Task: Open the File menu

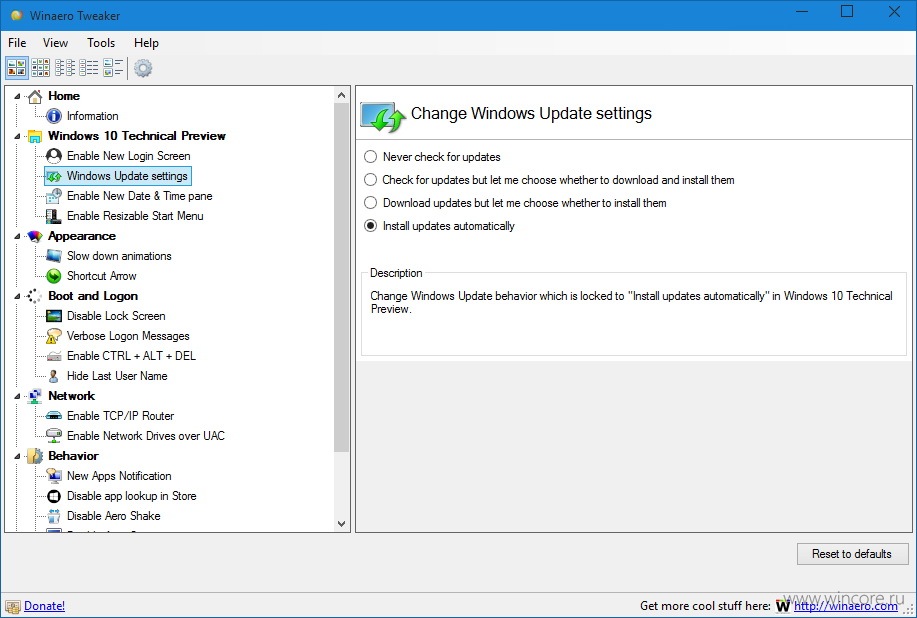Action: coord(17,43)
